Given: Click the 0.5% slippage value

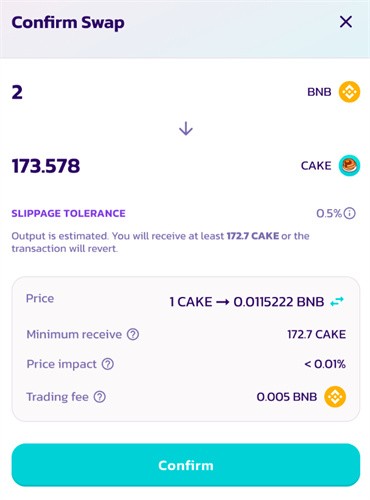Looking at the screenshot, I should coord(329,213).
